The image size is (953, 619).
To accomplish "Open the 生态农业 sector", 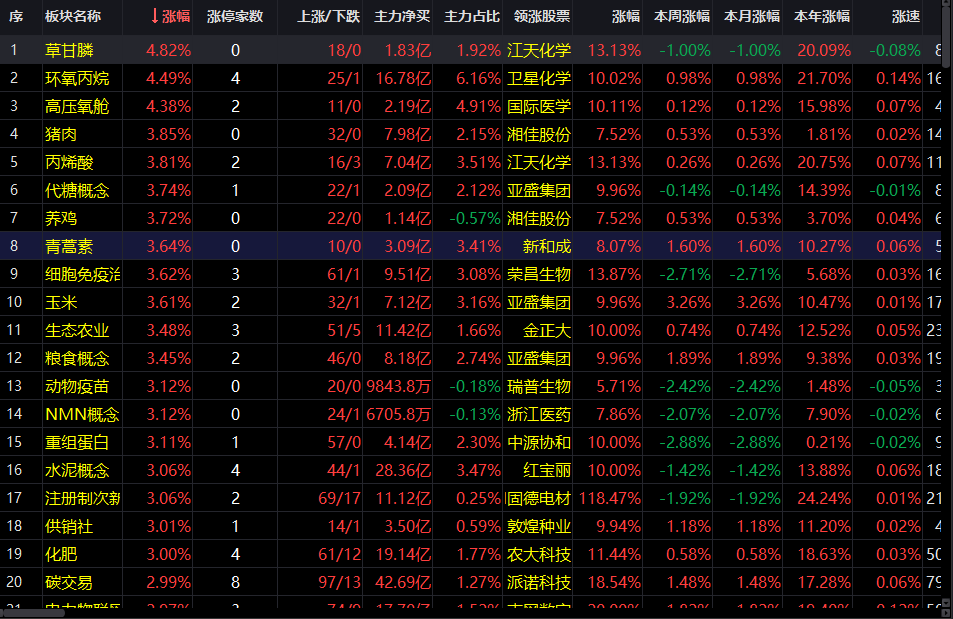I will [77, 330].
